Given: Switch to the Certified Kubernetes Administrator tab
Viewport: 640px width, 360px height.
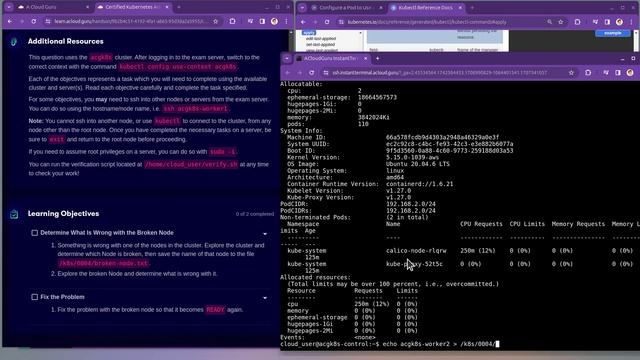Looking at the screenshot, I should coord(134,7).
